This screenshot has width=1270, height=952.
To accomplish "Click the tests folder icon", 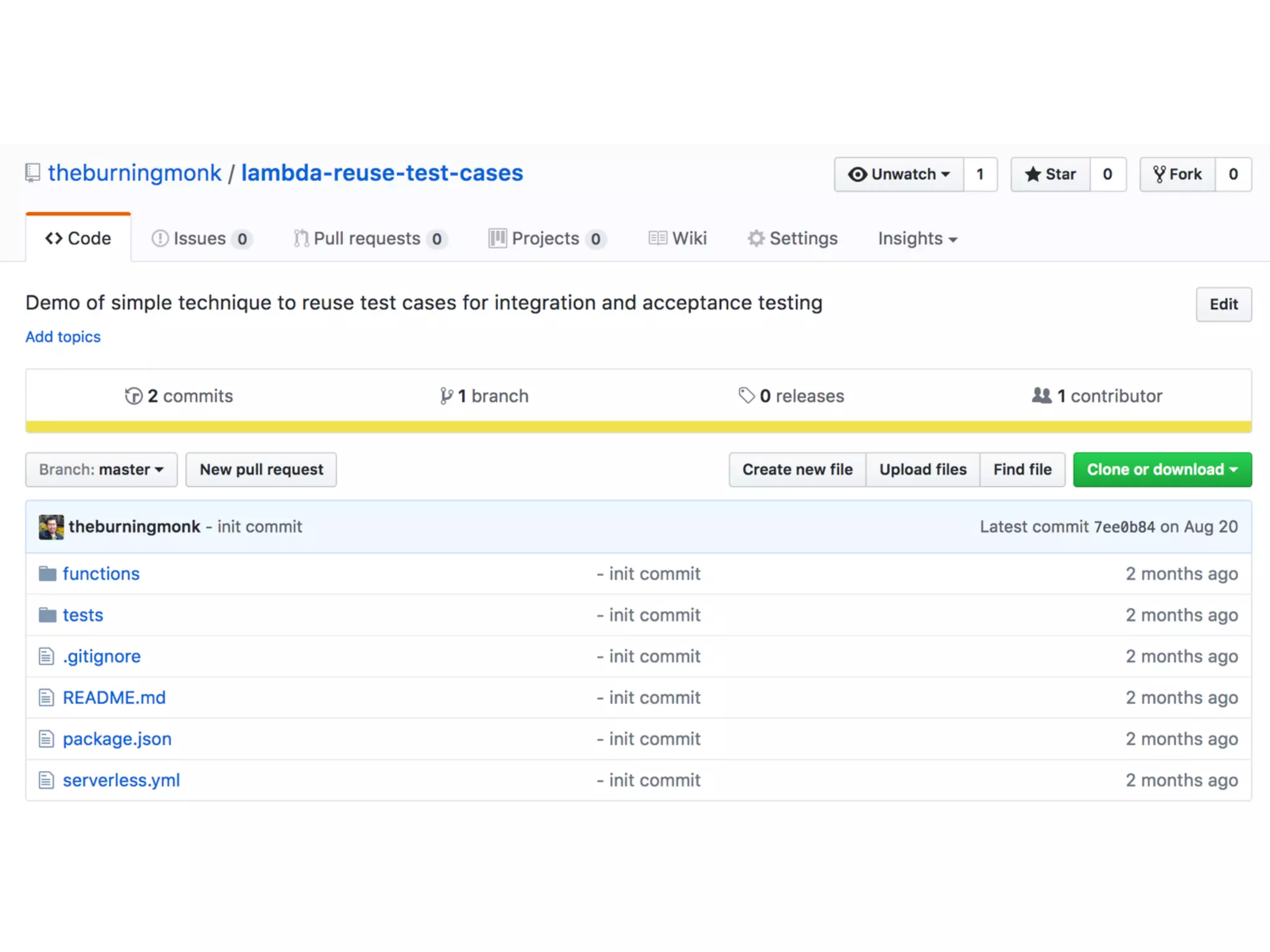I will [48, 615].
